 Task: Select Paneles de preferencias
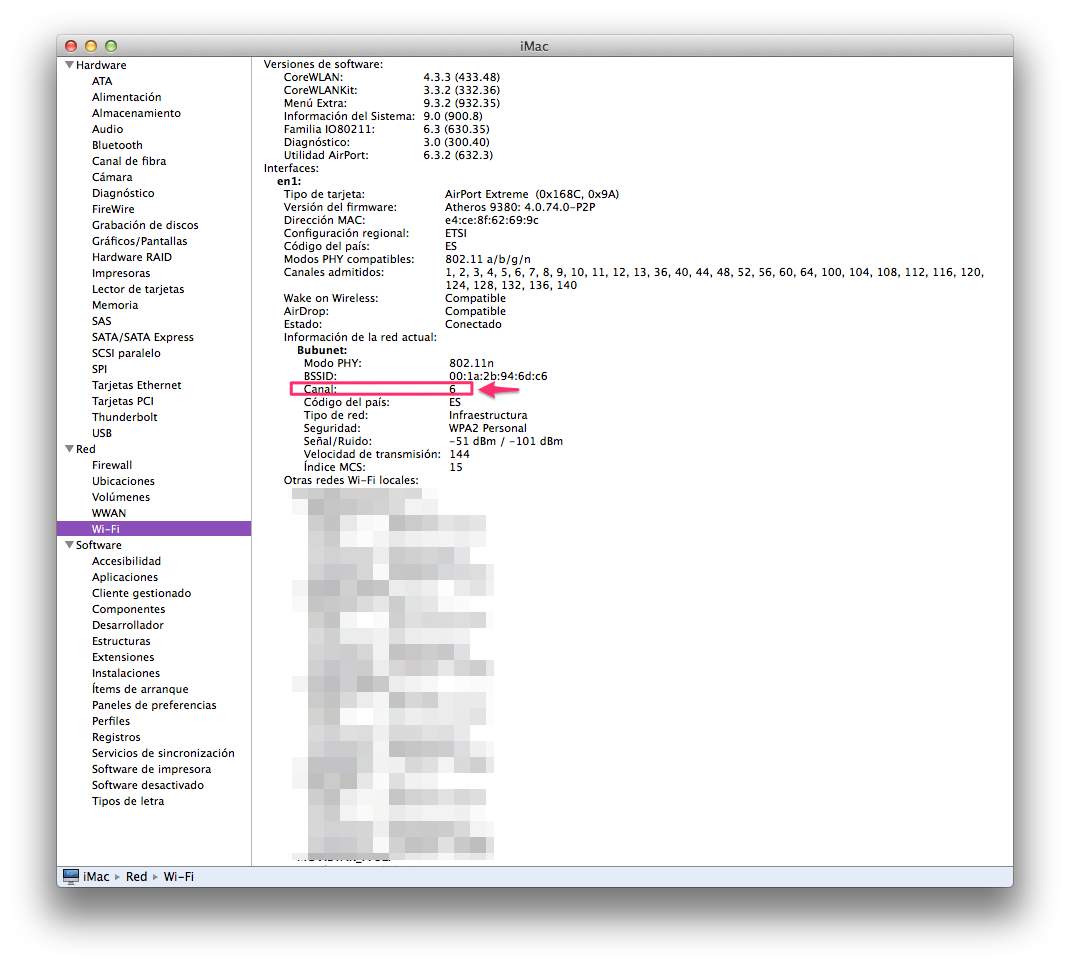pos(154,705)
